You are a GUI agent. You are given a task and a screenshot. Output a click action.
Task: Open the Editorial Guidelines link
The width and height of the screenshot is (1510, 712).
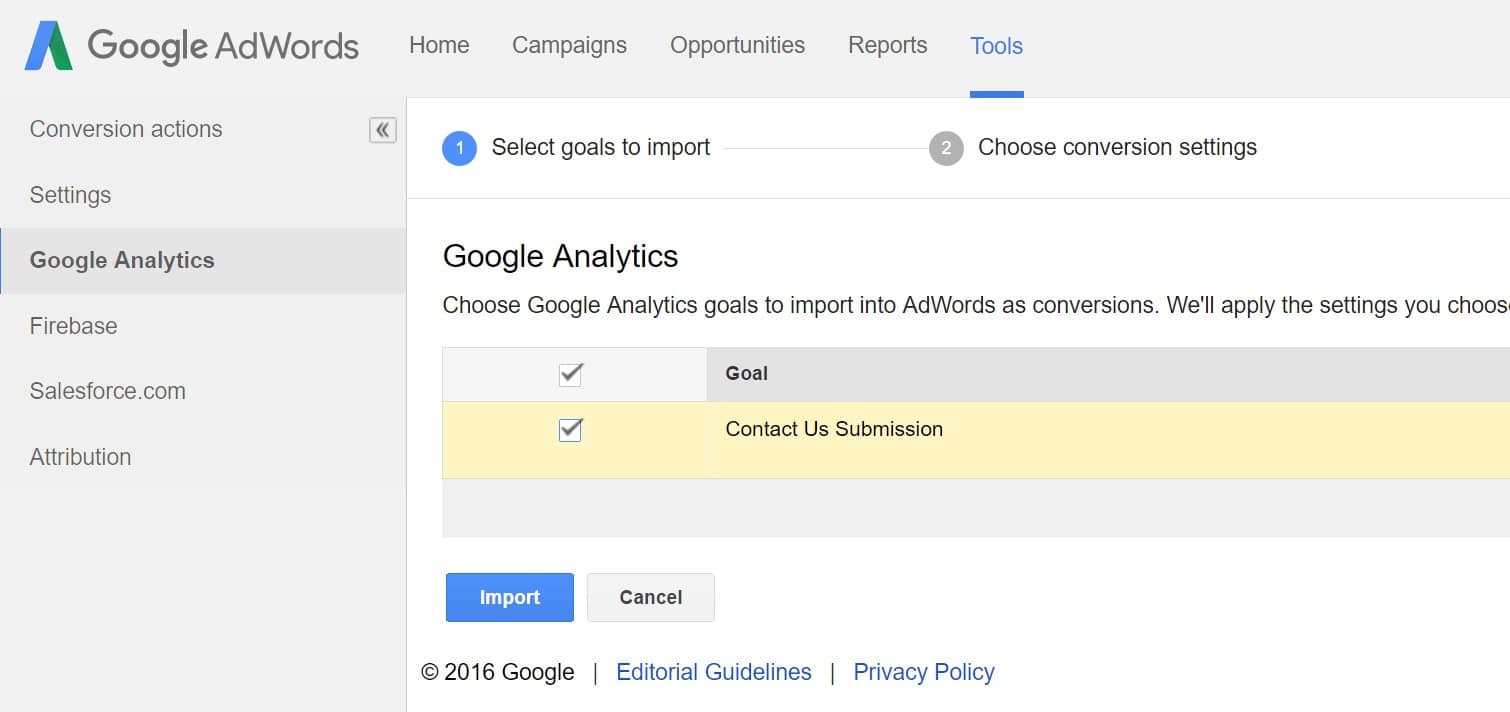tap(714, 671)
